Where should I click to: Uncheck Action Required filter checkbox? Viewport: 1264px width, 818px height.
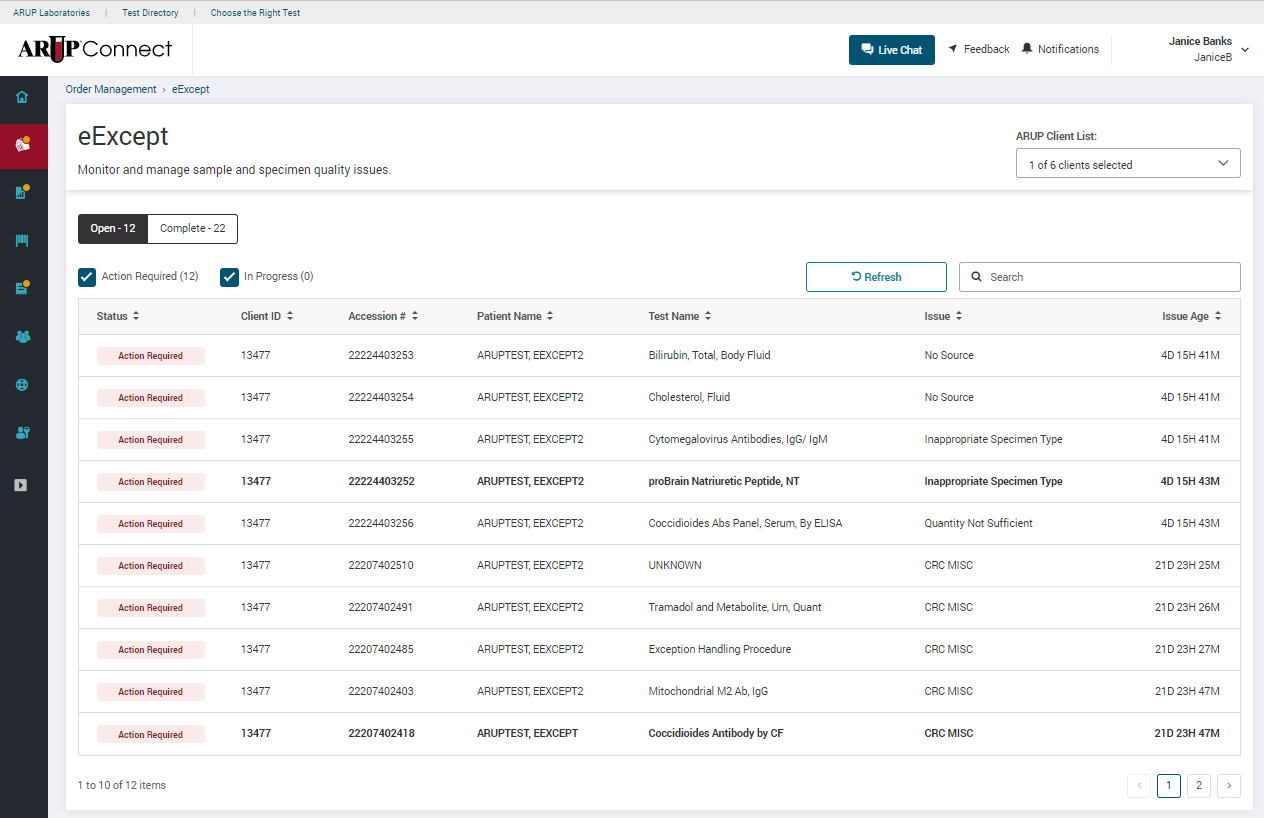click(x=87, y=277)
